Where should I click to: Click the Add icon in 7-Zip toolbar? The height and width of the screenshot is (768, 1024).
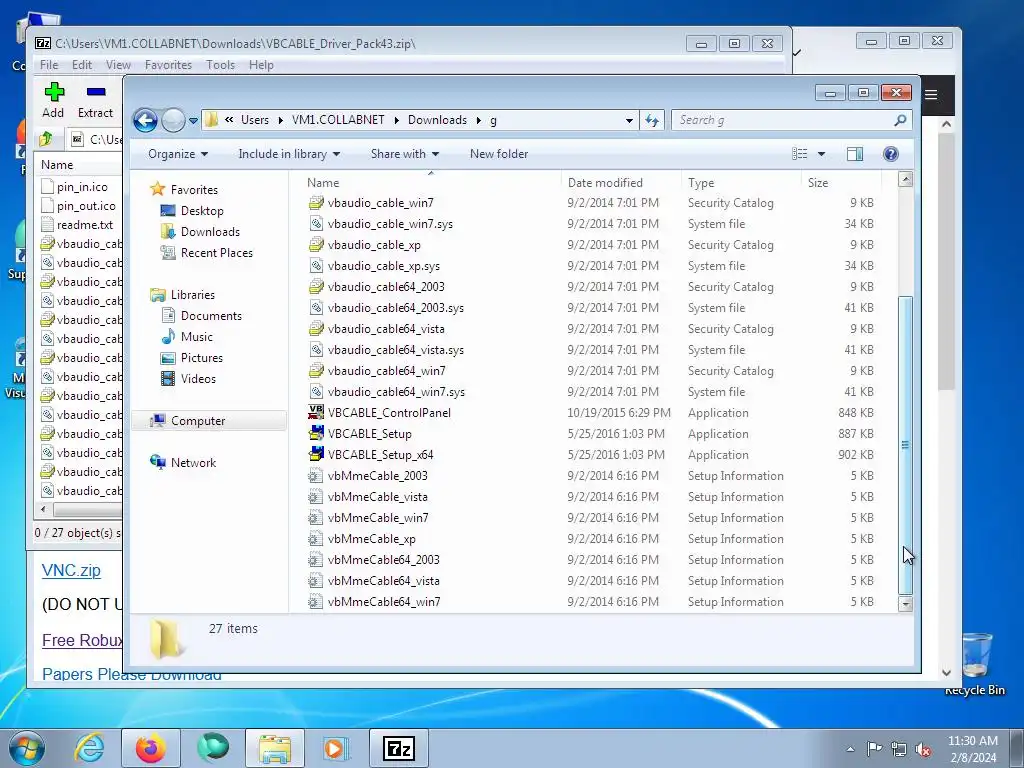pyautogui.click(x=54, y=92)
